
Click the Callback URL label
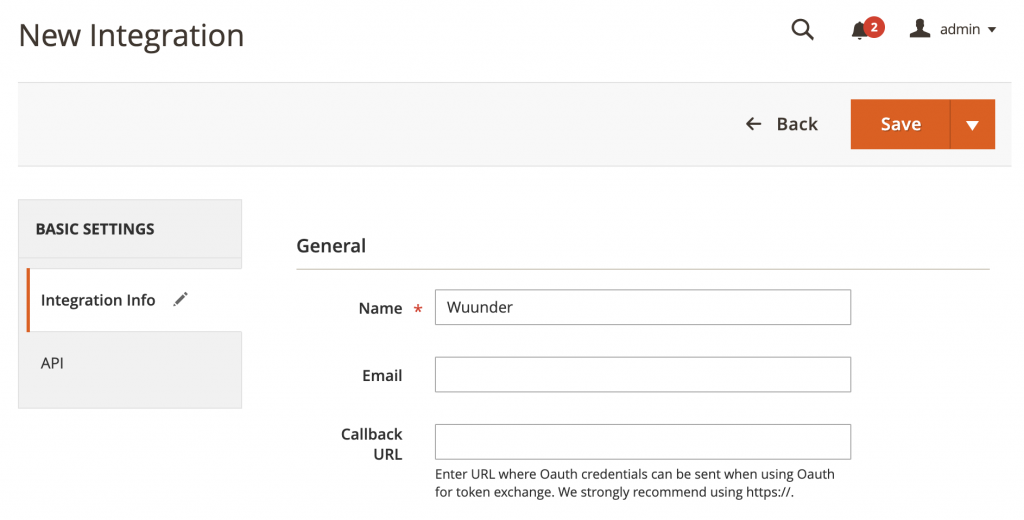tap(372, 444)
